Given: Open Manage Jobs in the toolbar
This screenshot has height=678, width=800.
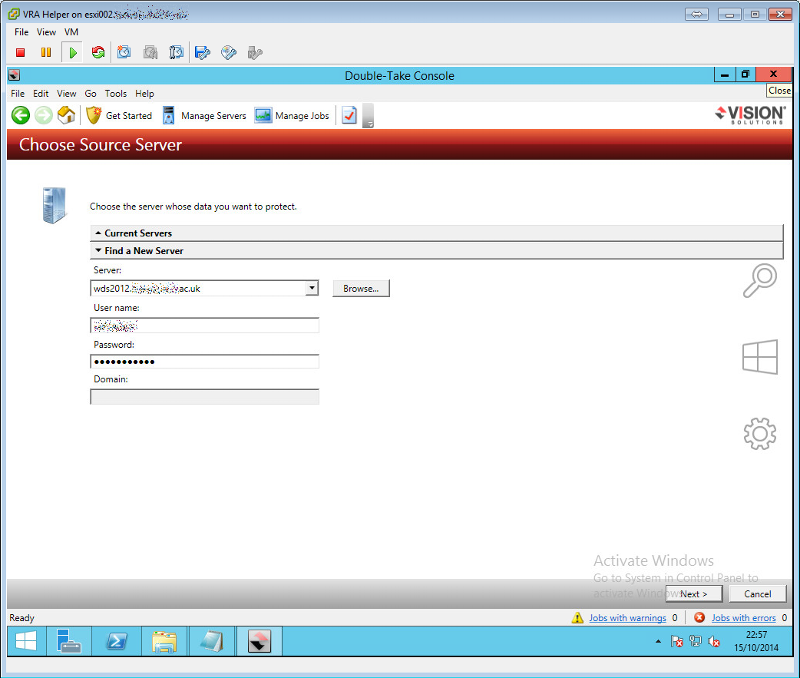Looking at the screenshot, I should [292, 116].
